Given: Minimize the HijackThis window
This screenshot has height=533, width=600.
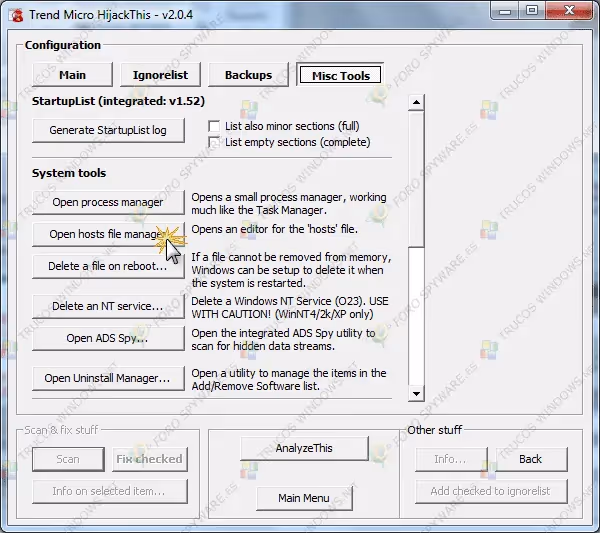Looking at the screenshot, I should pos(505,10).
